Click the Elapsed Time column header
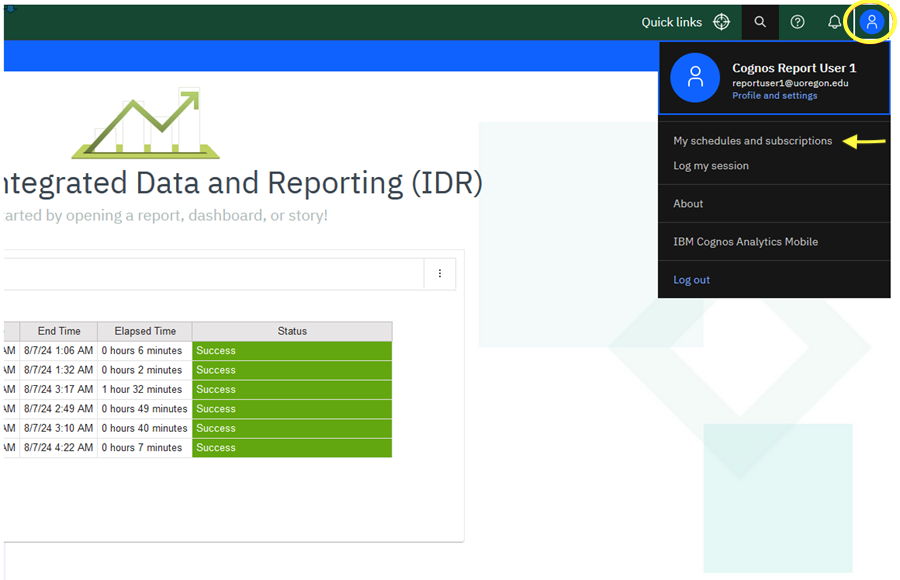Image resolution: width=900 pixels, height=580 pixels. tap(145, 331)
